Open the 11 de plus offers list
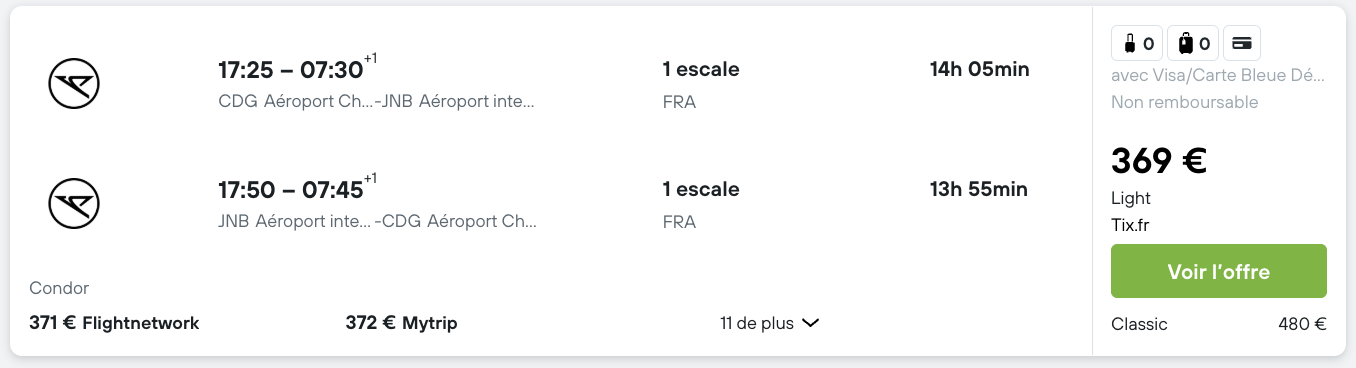 [770, 323]
